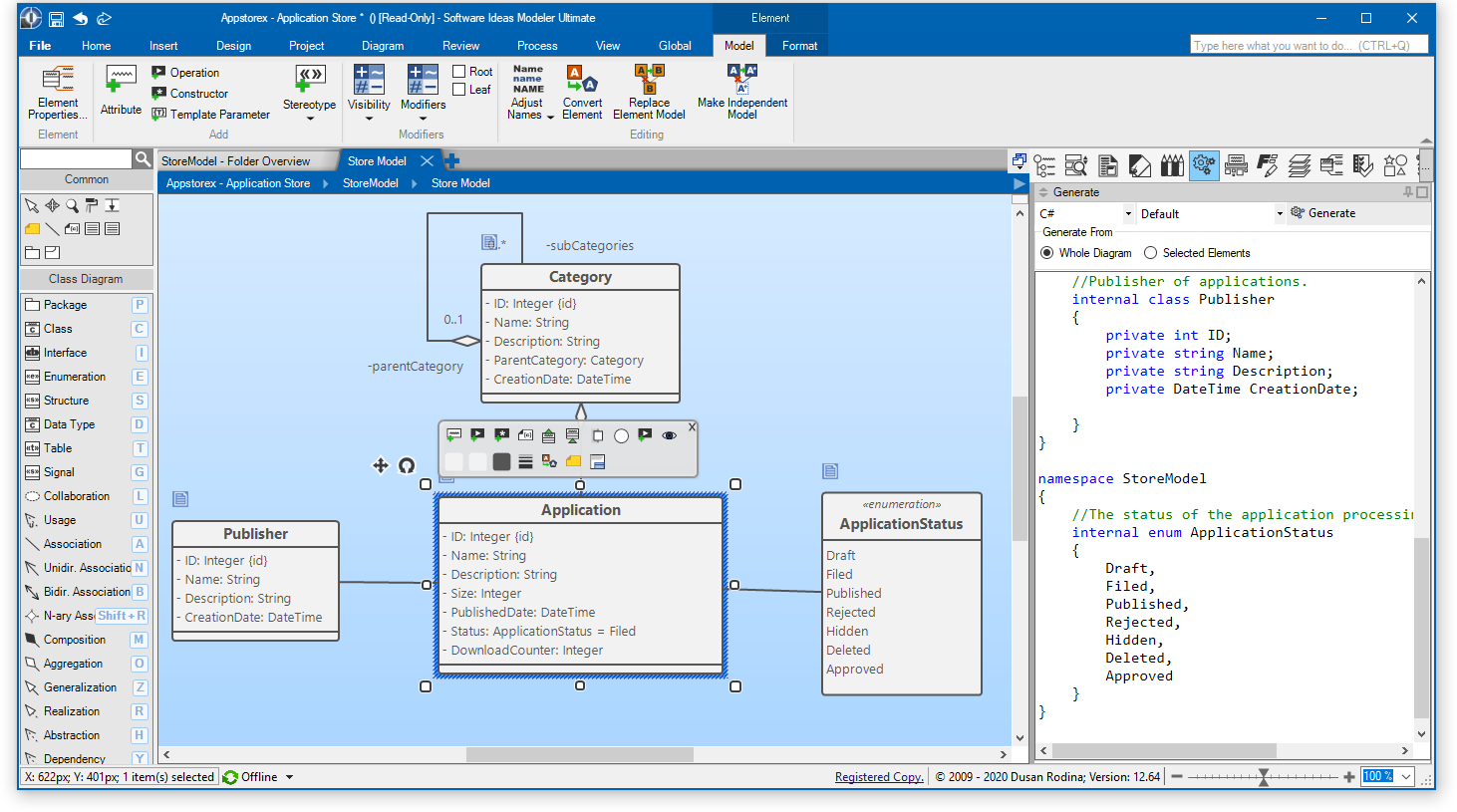Open the Visibility dropdown in ribbon
Image resolution: width=1457 pixels, height=812 pixels.
369,118
